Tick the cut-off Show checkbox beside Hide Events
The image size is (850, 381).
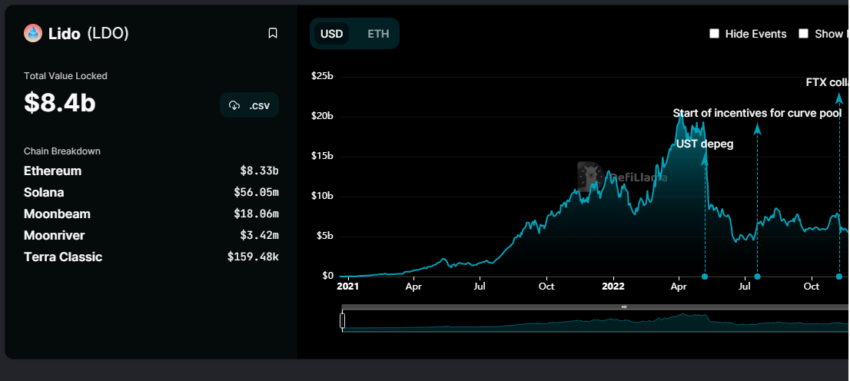click(x=803, y=34)
